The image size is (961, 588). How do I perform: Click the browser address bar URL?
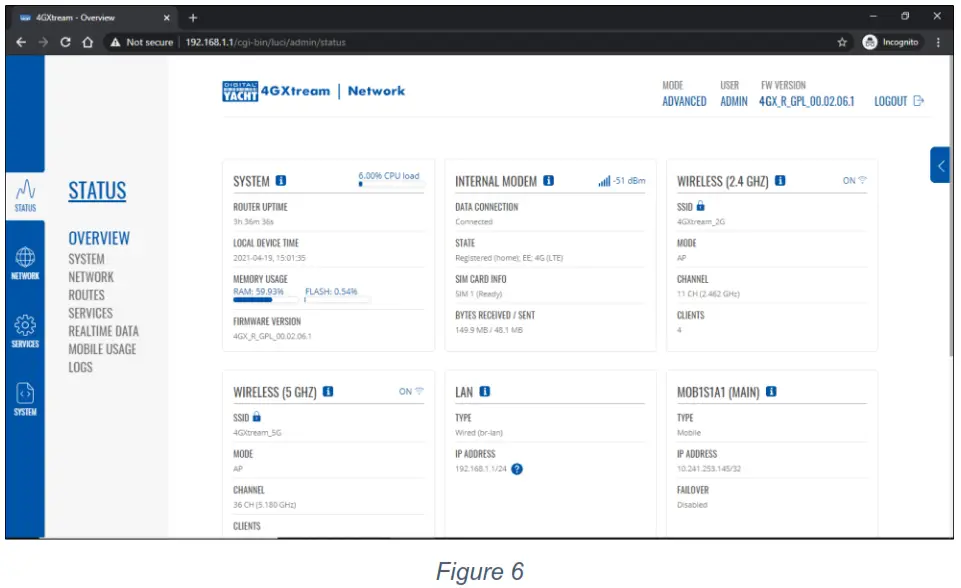[x=265, y=42]
